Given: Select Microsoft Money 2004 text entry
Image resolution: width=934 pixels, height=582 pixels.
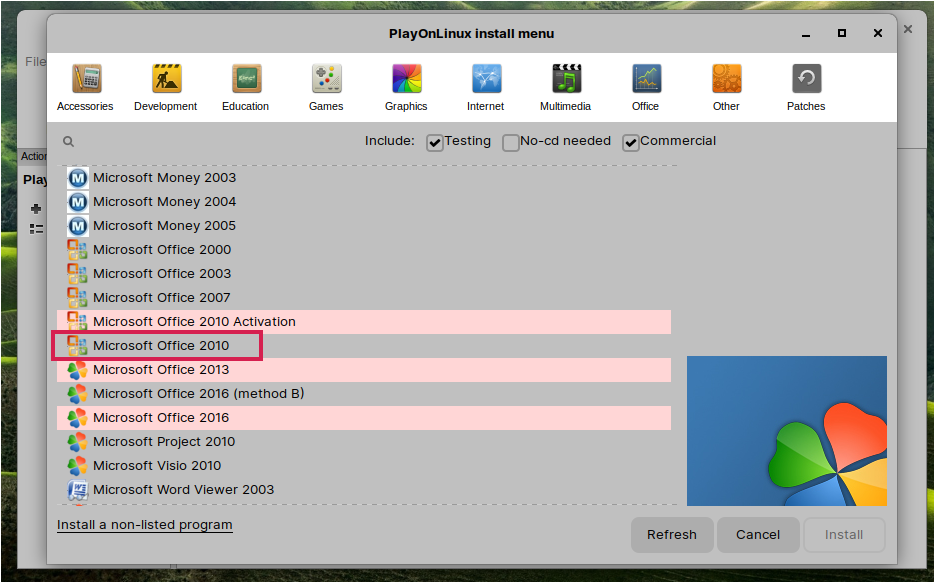Looking at the screenshot, I should pos(164,202).
